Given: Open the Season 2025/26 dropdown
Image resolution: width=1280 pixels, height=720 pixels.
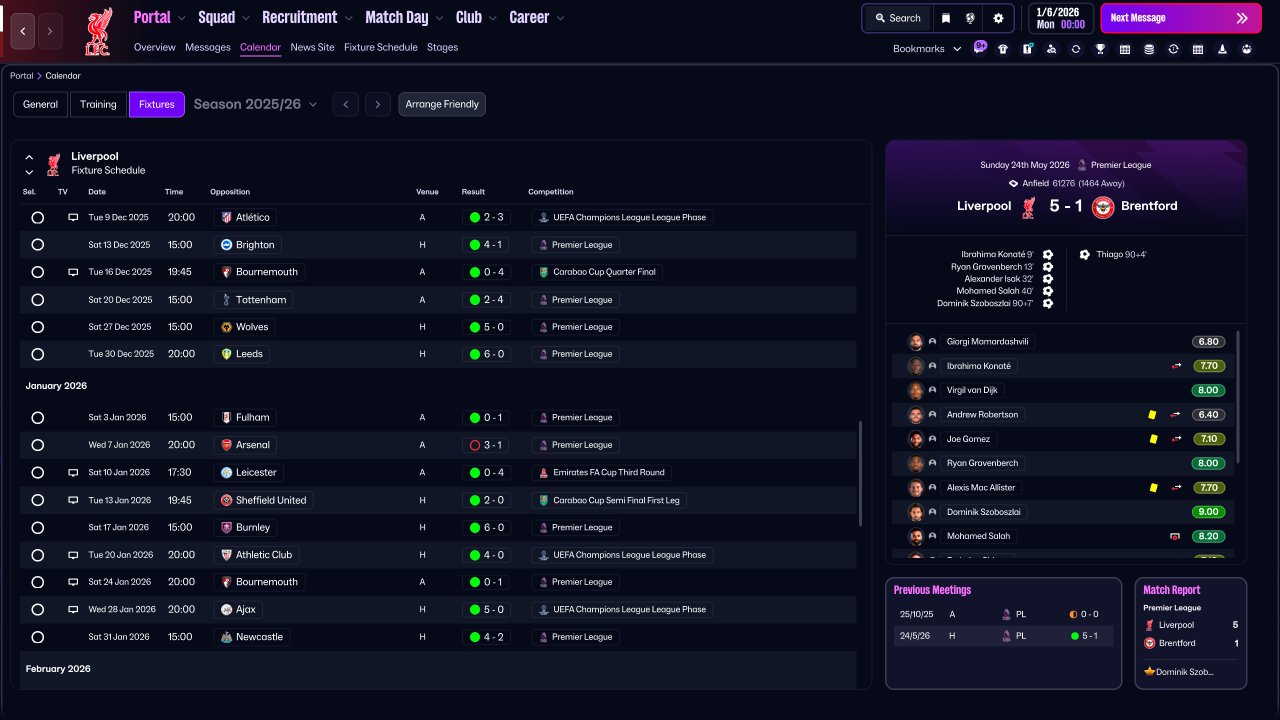Looking at the screenshot, I should click(x=255, y=104).
